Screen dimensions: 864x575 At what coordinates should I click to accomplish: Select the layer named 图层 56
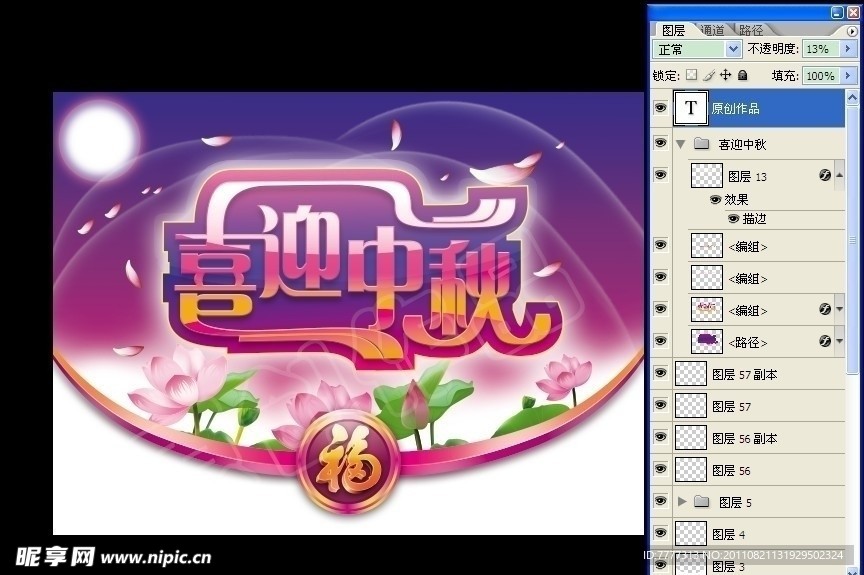click(x=731, y=470)
